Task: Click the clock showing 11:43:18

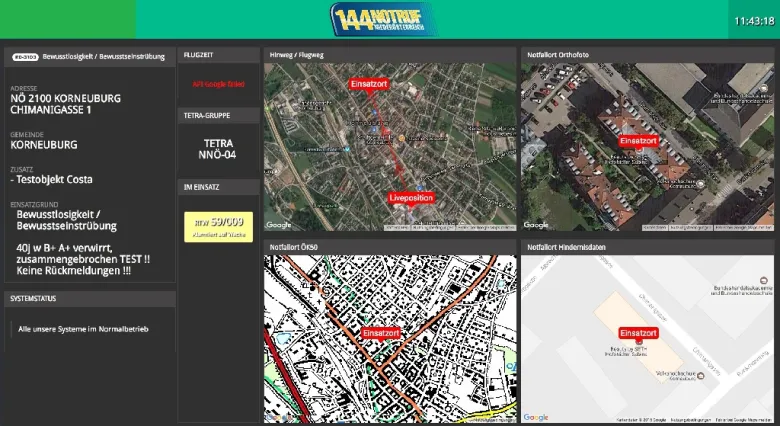Action: (x=754, y=20)
